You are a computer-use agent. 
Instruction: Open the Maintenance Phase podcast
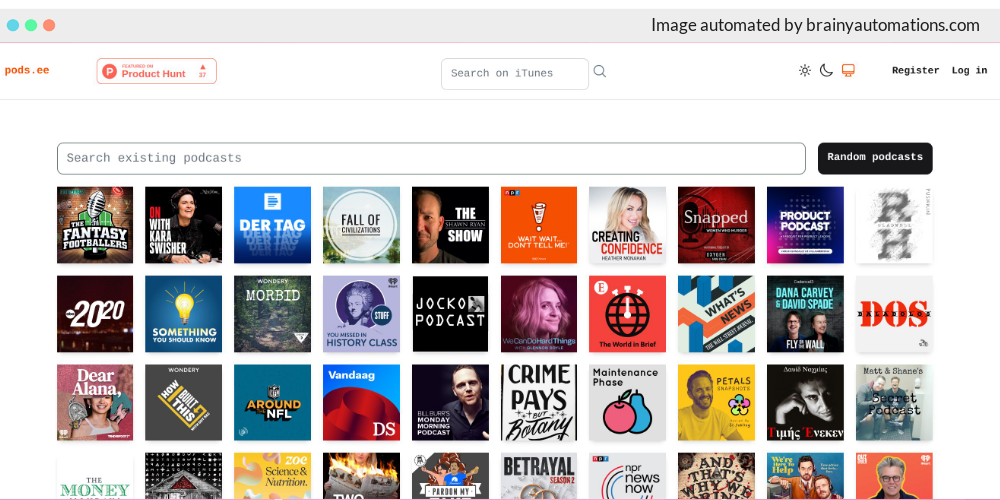[628, 402]
